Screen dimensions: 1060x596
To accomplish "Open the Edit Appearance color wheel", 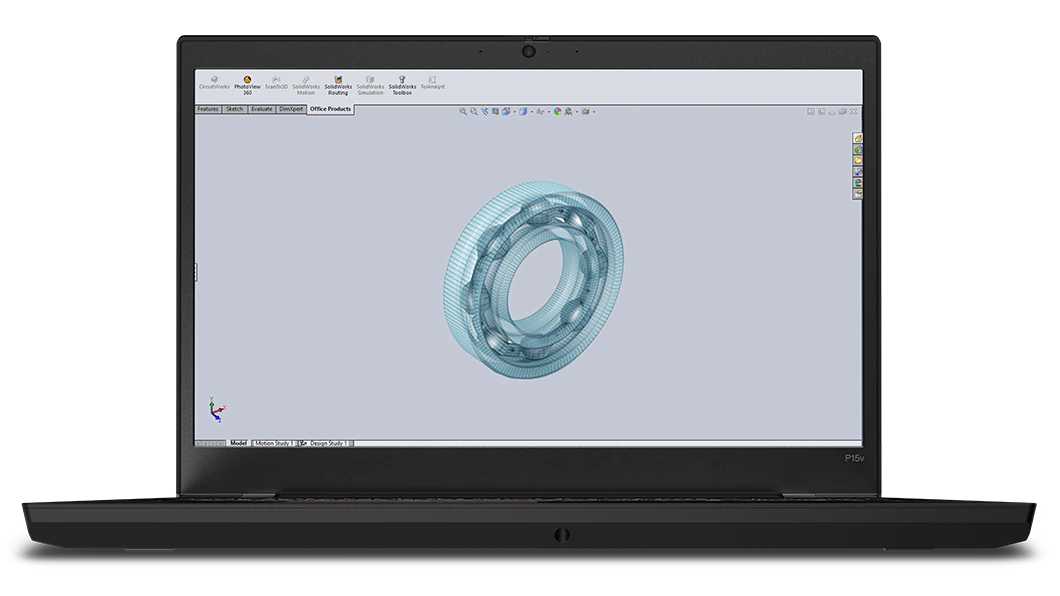I will (x=558, y=111).
